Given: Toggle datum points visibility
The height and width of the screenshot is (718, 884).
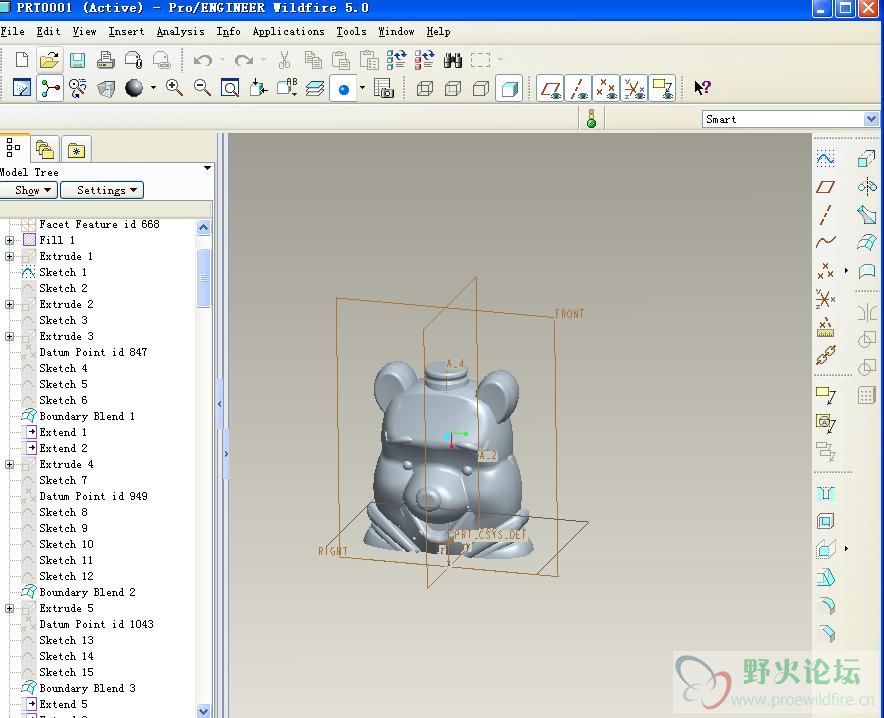Looking at the screenshot, I should pyautogui.click(x=606, y=88).
